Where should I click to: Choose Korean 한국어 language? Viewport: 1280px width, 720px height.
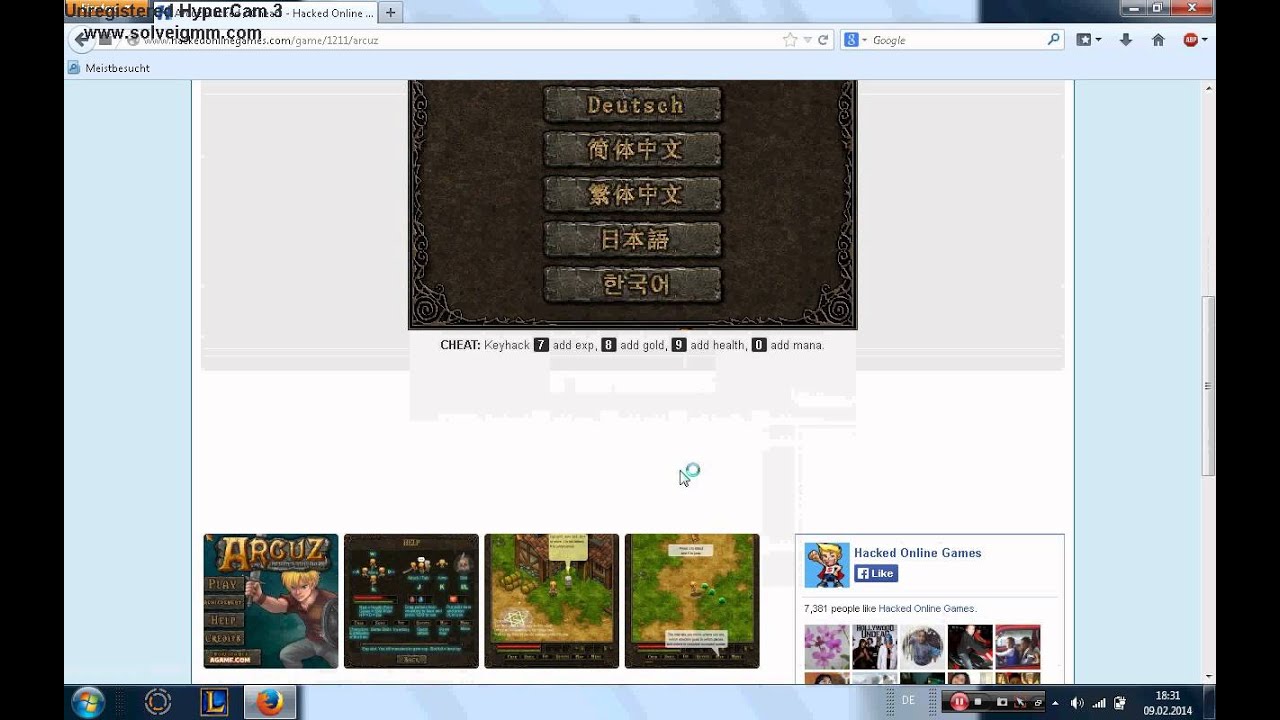pyautogui.click(x=632, y=285)
